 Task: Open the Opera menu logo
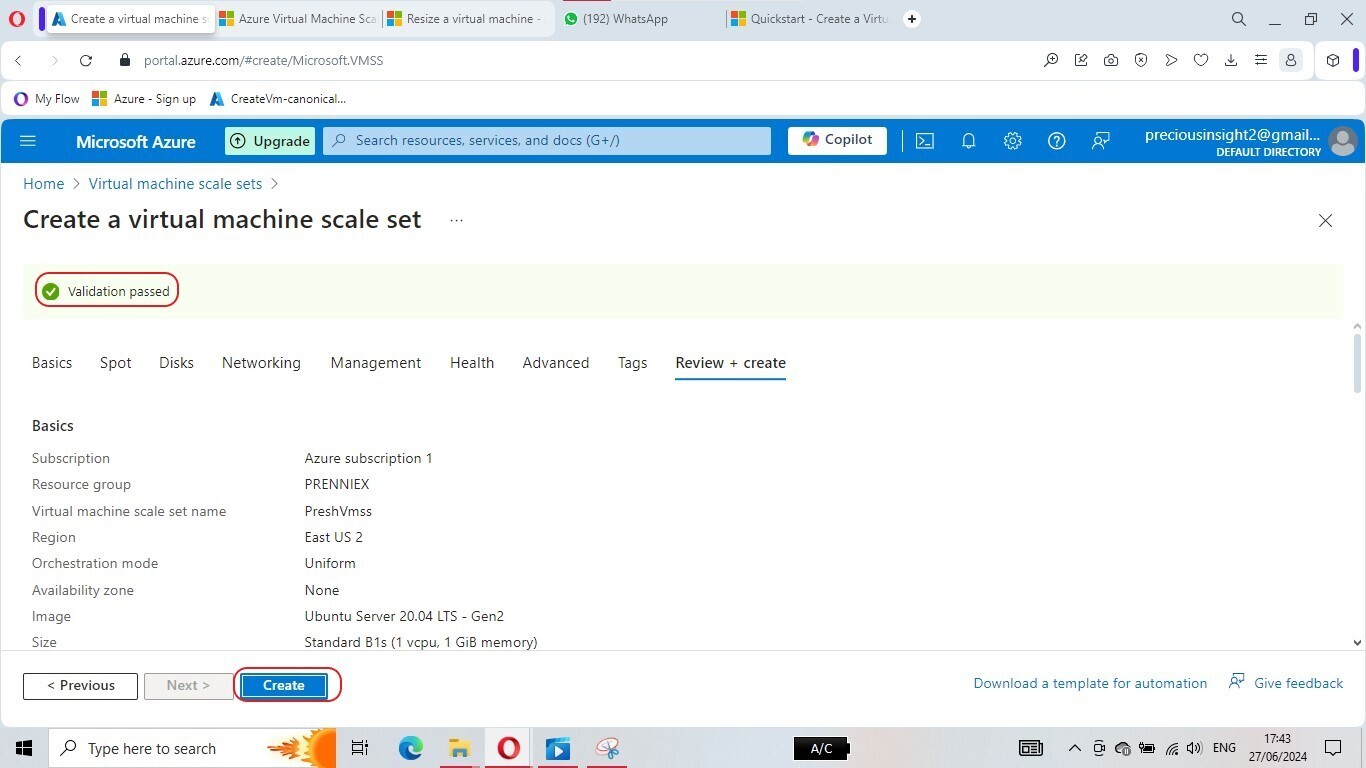click(16, 18)
